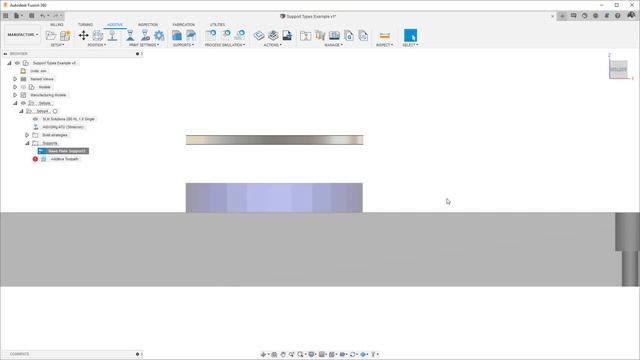This screenshot has width=640, height=360.
Task: Select the Base Plate Support item
Action: click(63, 151)
